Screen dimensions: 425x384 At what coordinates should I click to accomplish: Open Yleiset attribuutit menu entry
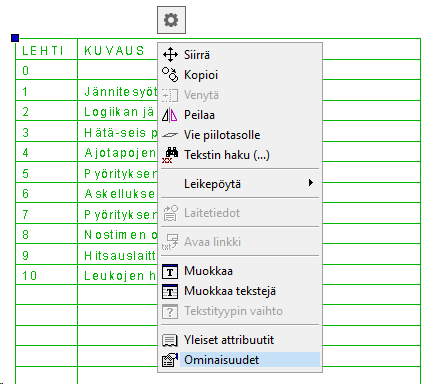coord(240,340)
